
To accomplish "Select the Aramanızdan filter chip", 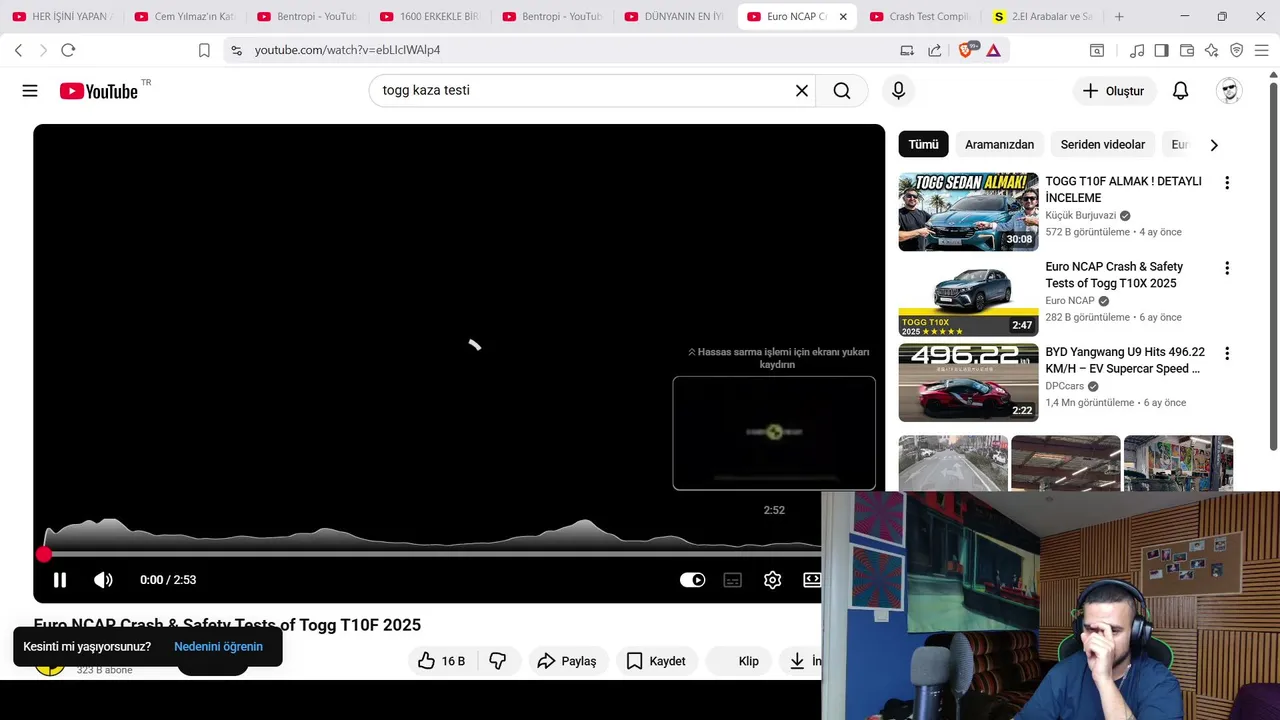I will click(x=999, y=145).
